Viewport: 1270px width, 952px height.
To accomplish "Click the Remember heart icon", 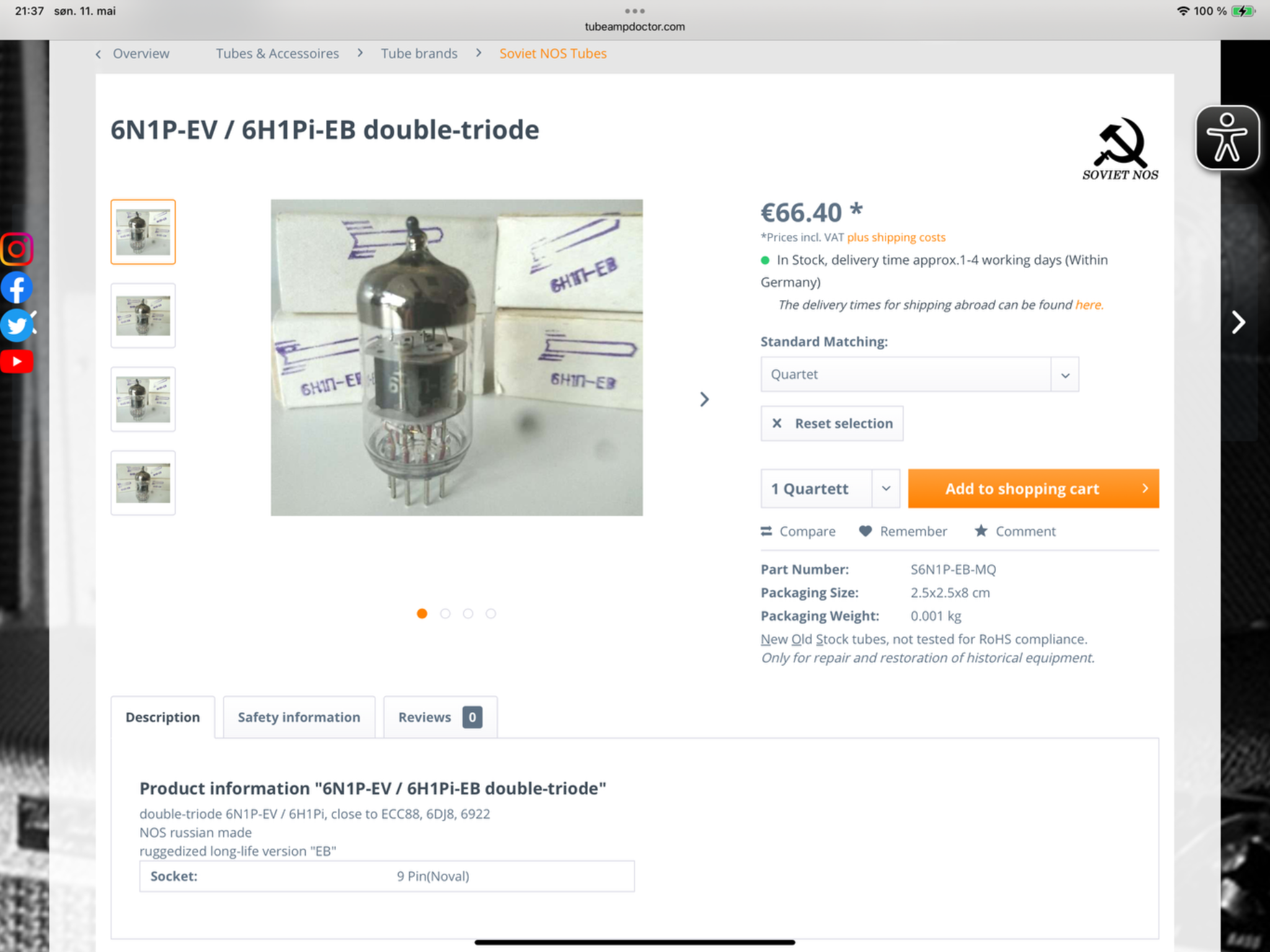I will point(866,532).
